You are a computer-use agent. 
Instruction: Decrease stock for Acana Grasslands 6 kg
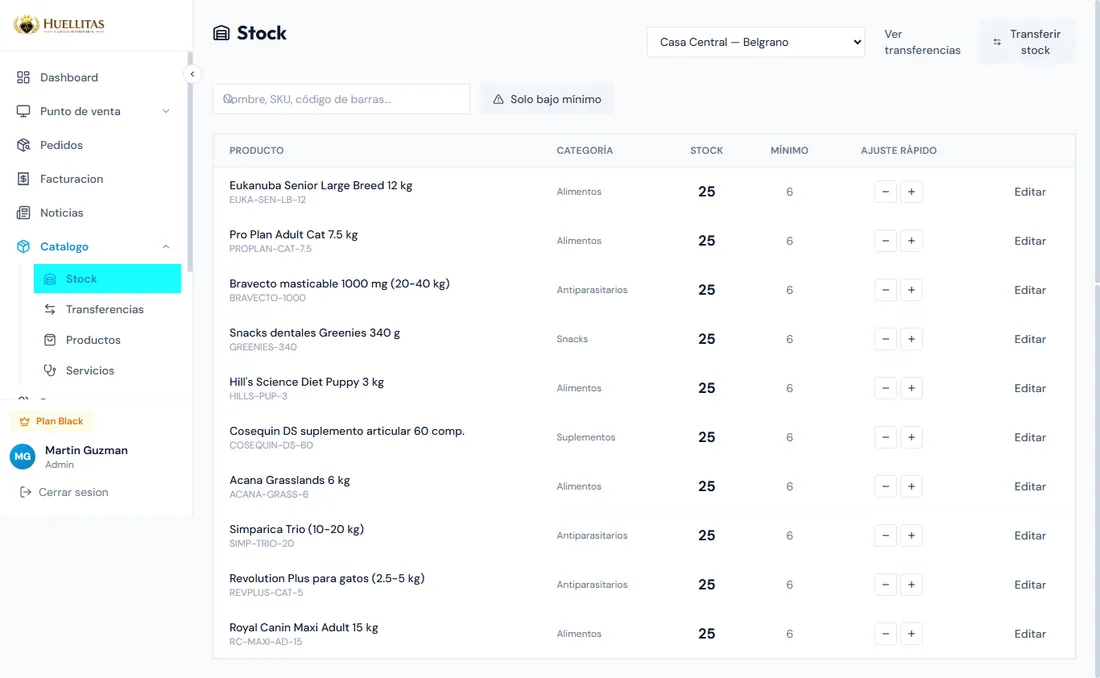point(885,486)
